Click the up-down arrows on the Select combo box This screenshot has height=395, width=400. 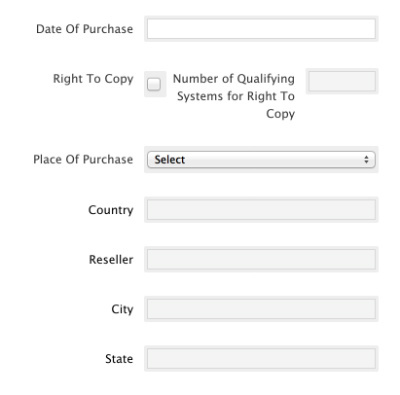[366, 160]
